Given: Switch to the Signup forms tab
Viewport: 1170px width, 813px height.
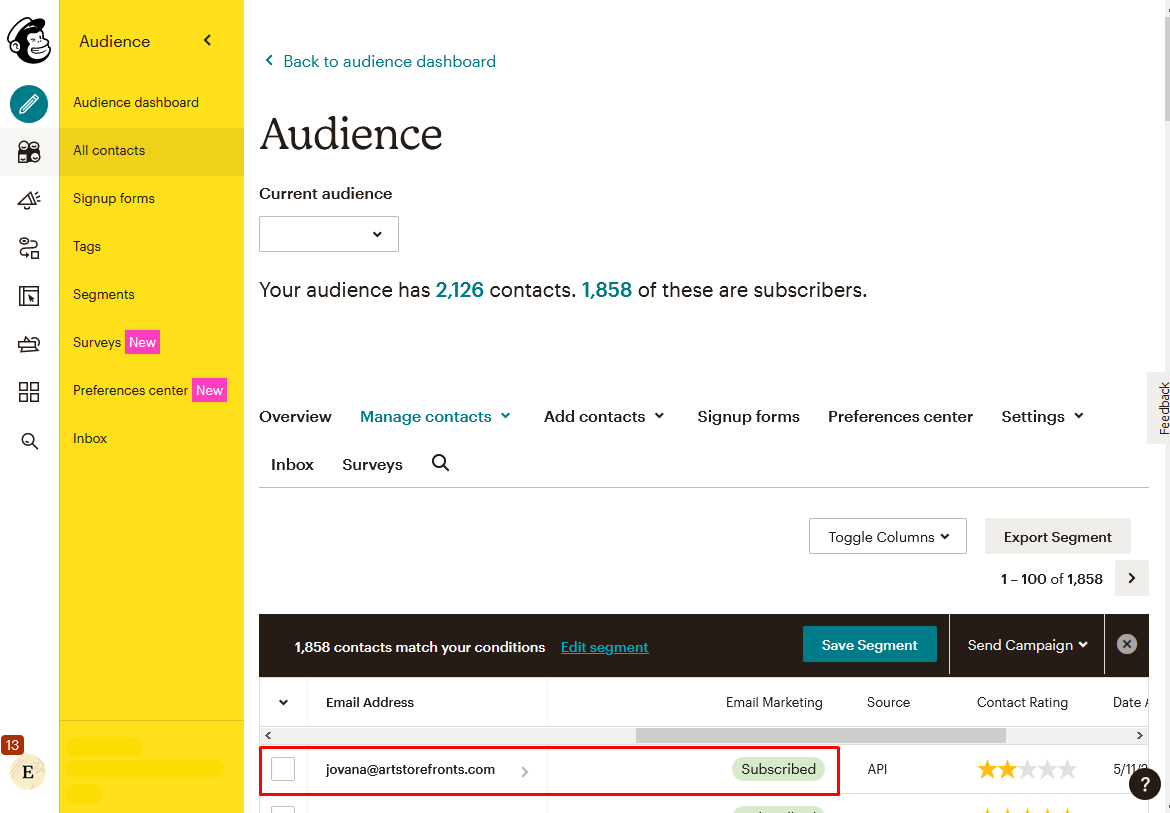Looking at the screenshot, I should (x=748, y=416).
